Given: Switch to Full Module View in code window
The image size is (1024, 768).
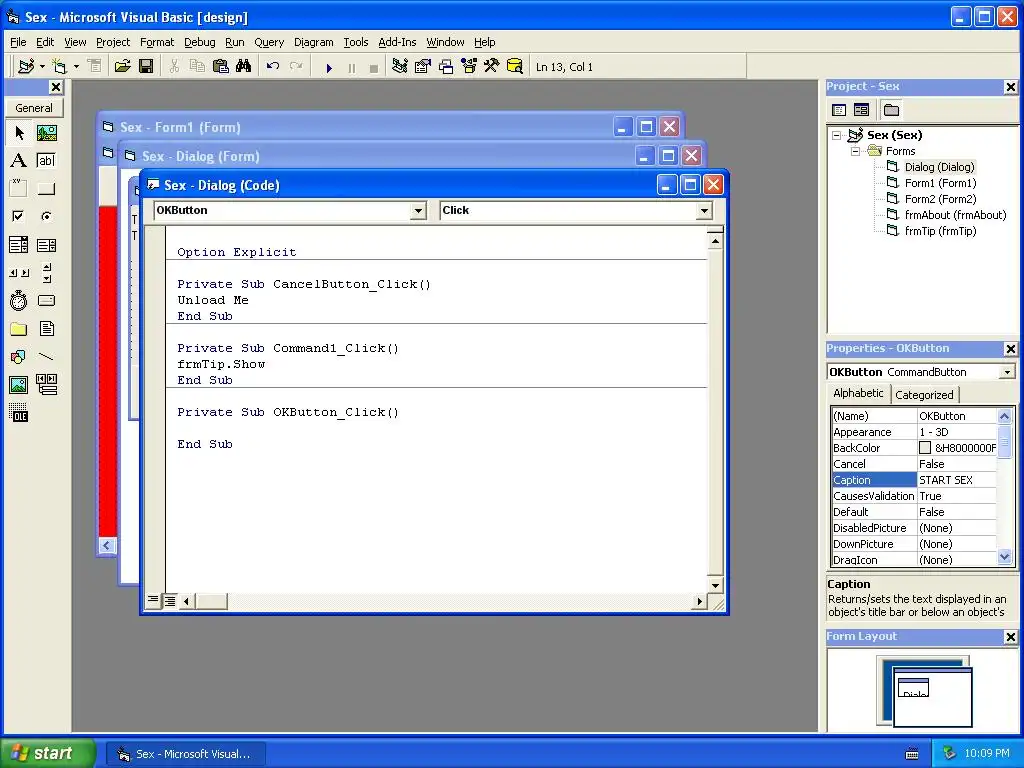Looking at the screenshot, I should pyautogui.click(x=170, y=601).
